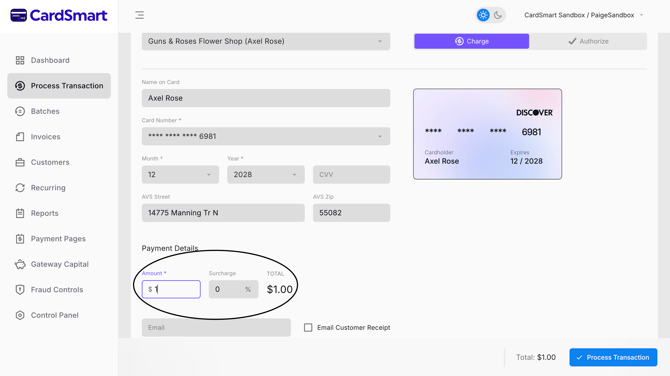Click the Customers briefcase icon
Image resolution: width=670 pixels, height=376 pixels.
click(x=20, y=162)
